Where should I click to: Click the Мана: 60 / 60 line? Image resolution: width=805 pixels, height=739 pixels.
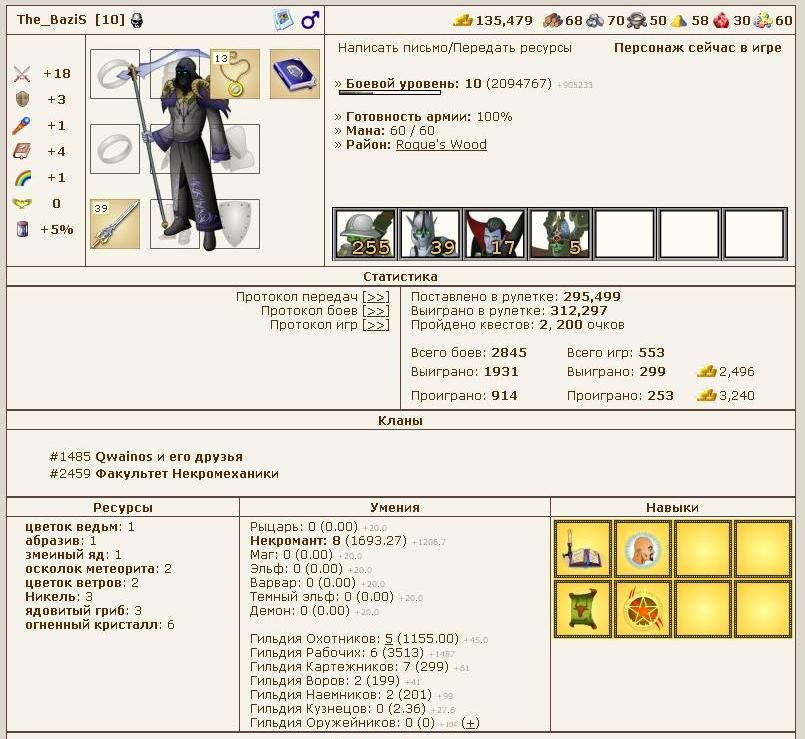(x=385, y=131)
